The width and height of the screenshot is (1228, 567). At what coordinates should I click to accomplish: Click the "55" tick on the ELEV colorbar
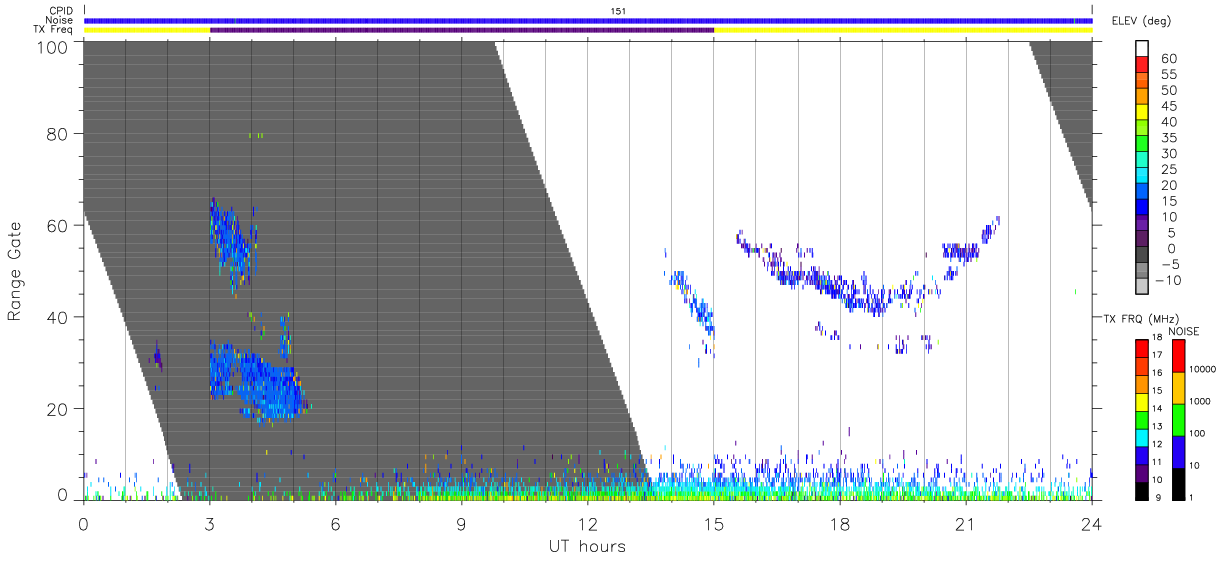point(1168,75)
